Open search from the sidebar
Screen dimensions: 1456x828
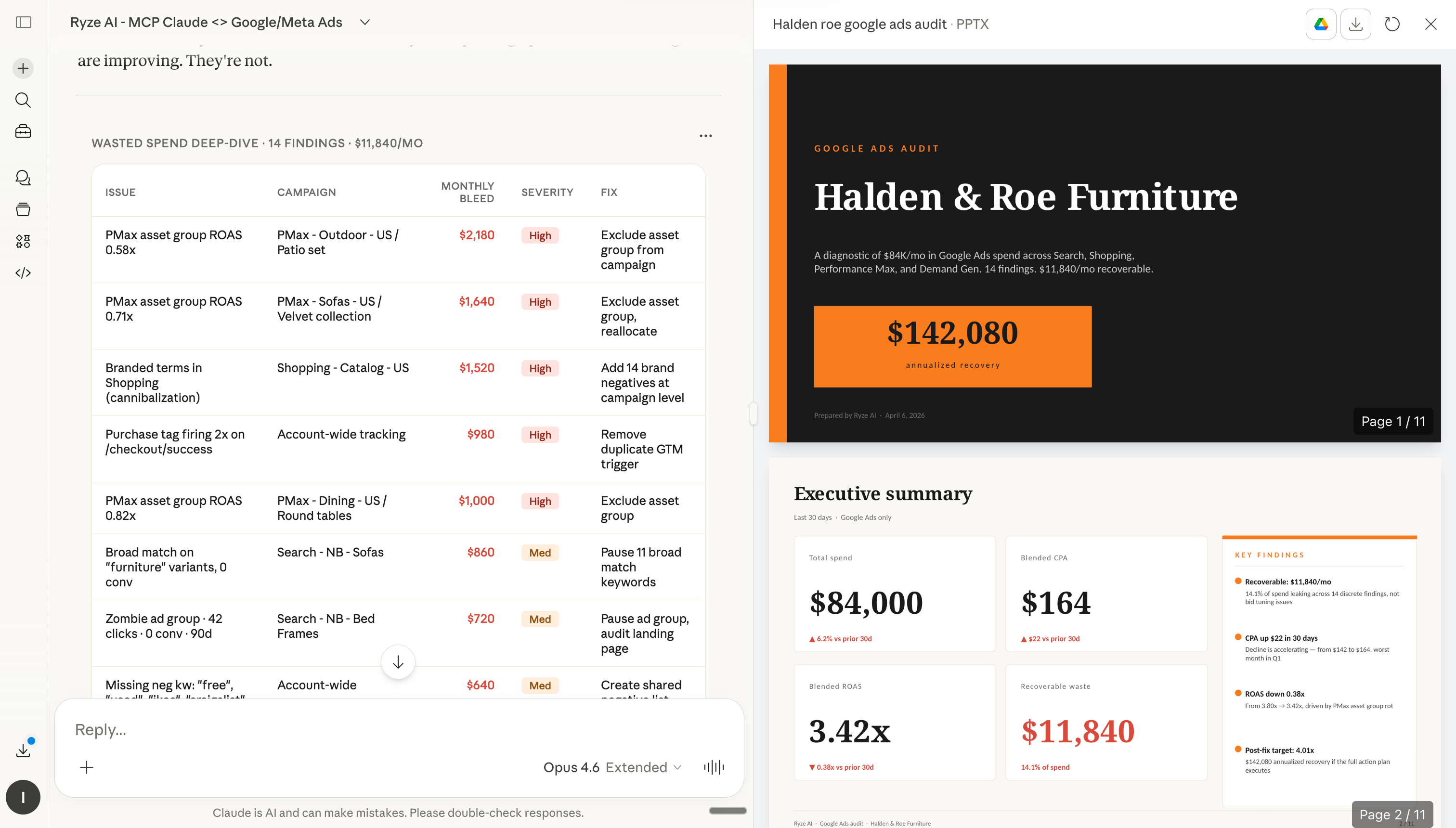pyautogui.click(x=23, y=100)
